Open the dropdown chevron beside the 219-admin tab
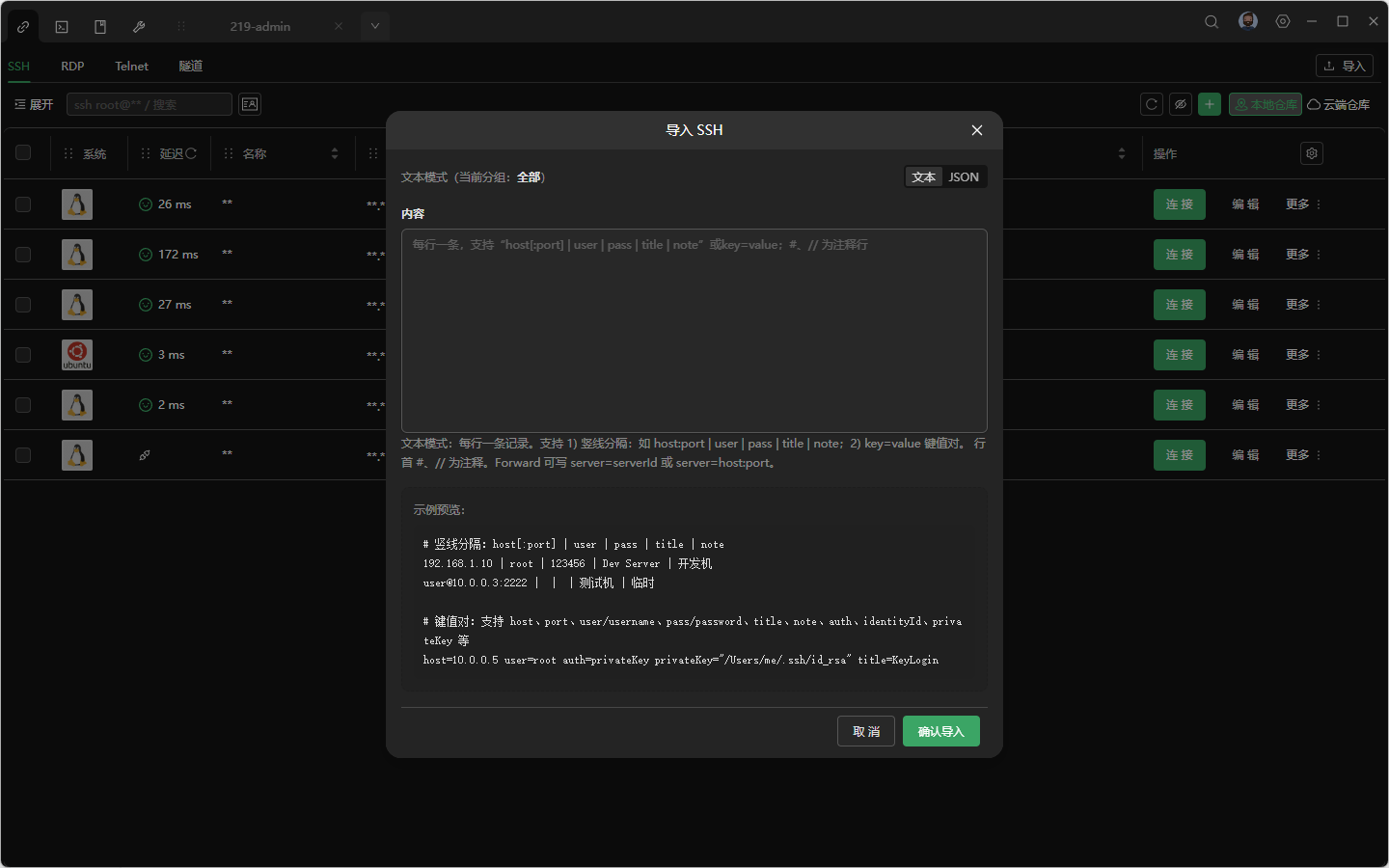1389x868 pixels. (x=374, y=26)
